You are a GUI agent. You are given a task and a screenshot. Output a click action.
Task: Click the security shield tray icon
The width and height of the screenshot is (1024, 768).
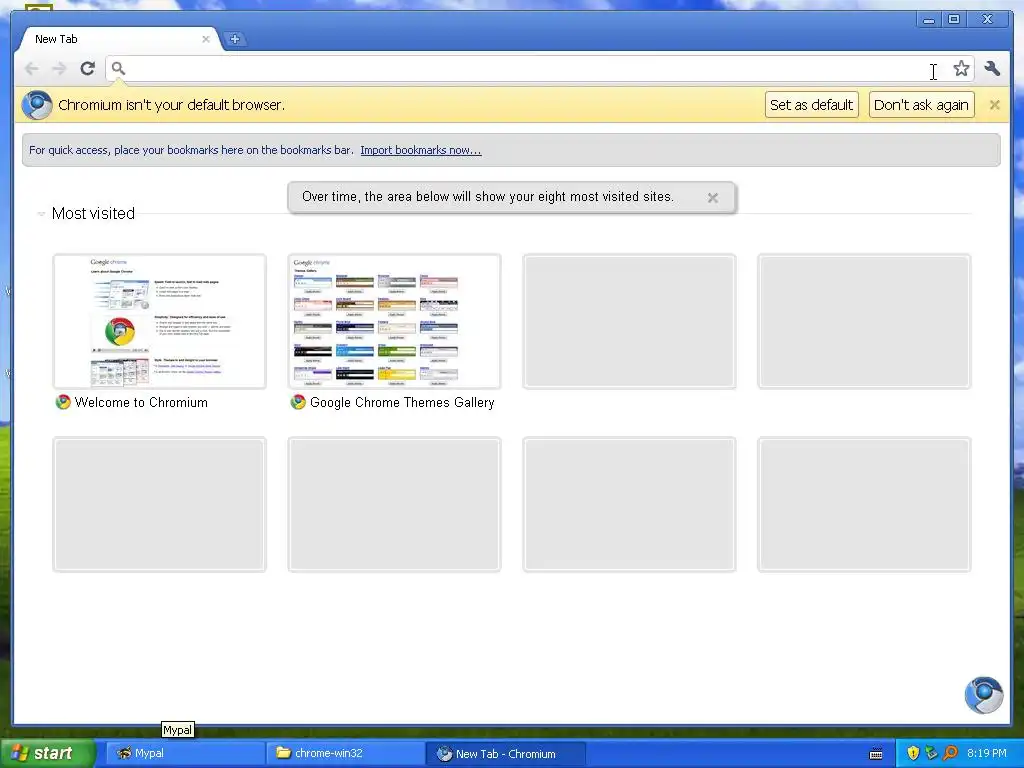913,753
